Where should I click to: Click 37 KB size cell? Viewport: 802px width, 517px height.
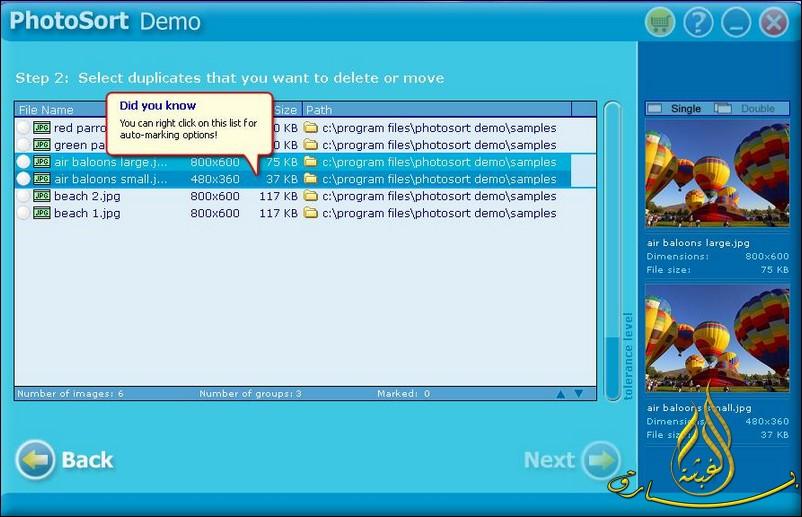tap(281, 179)
